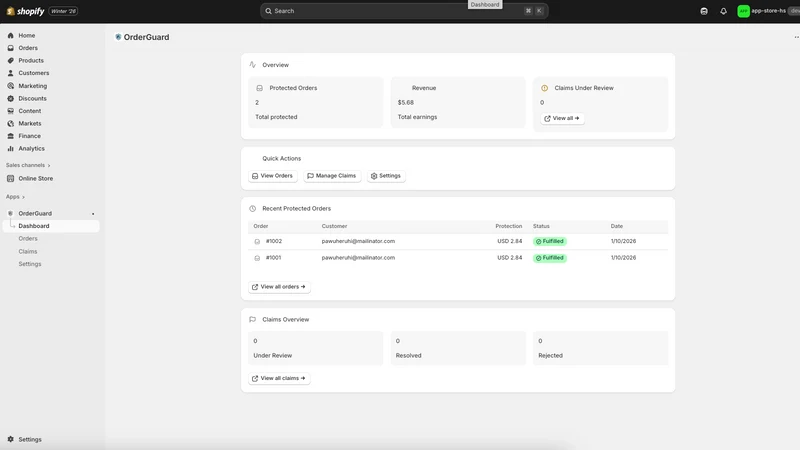Click the Fulfilled badge in row #1001

[x=549, y=258]
